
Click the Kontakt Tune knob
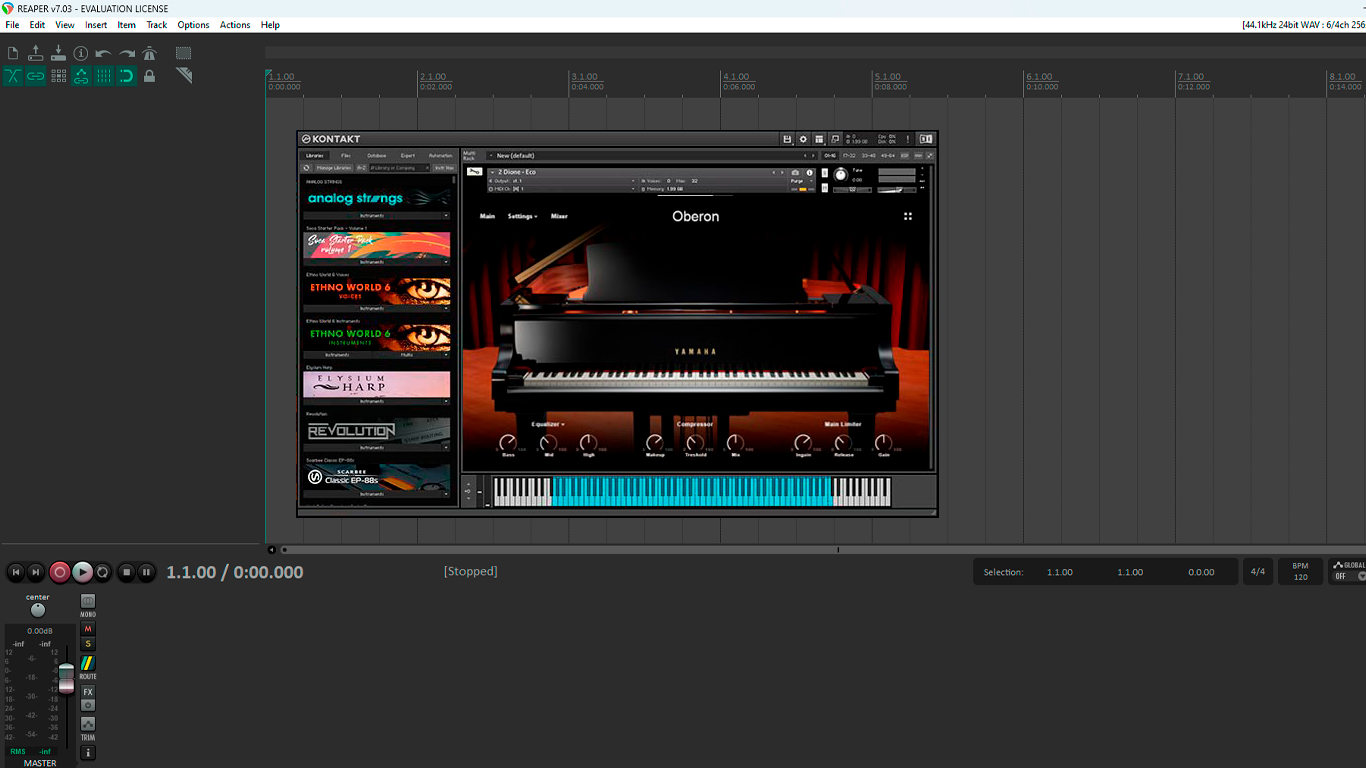pyautogui.click(x=841, y=175)
